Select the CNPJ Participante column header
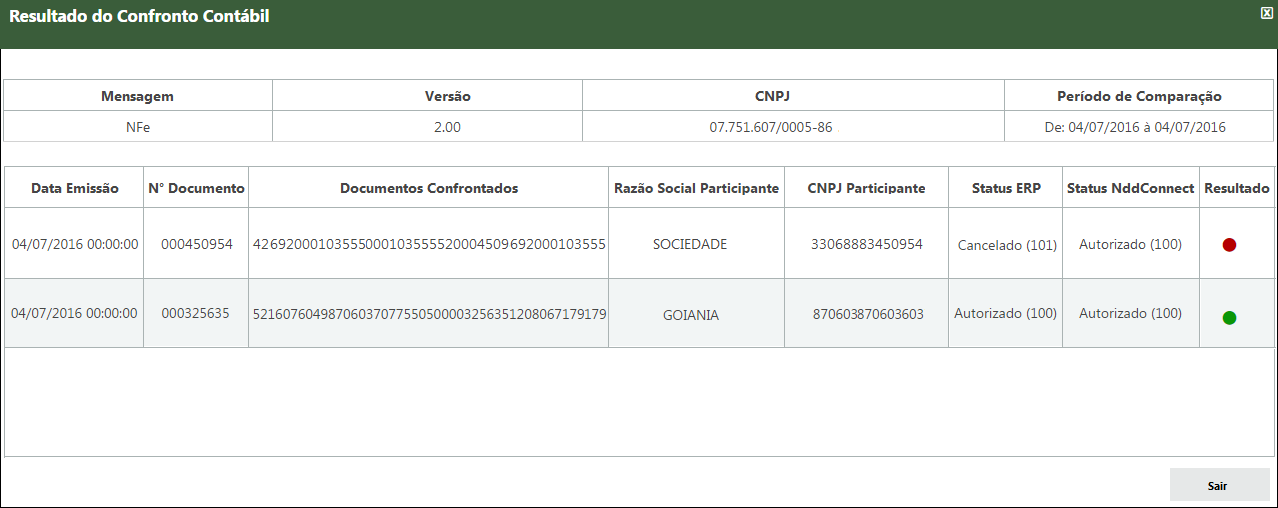This screenshot has height=508, width=1278. point(866,188)
